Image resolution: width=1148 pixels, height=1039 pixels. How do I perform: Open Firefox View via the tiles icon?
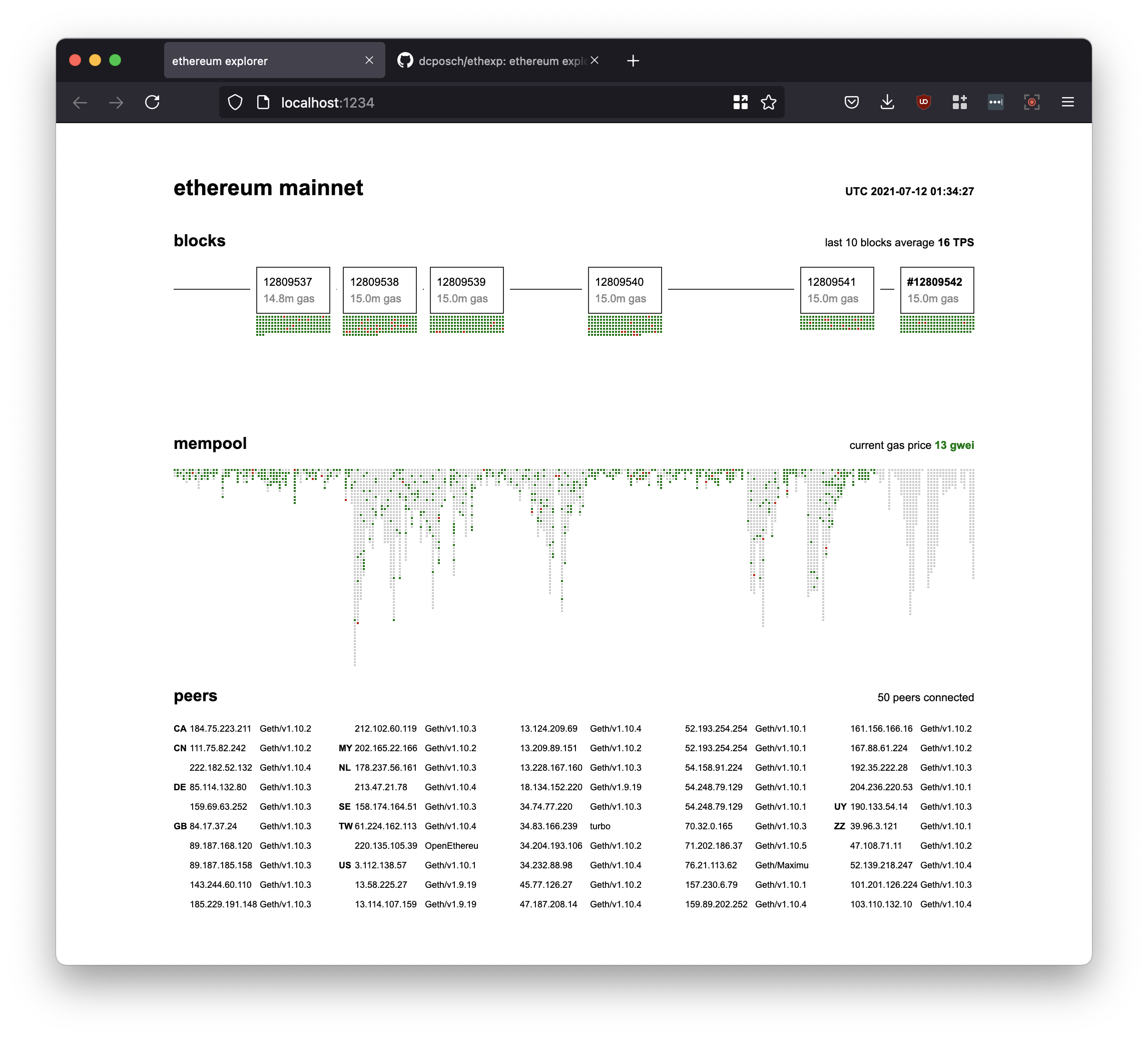point(740,103)
